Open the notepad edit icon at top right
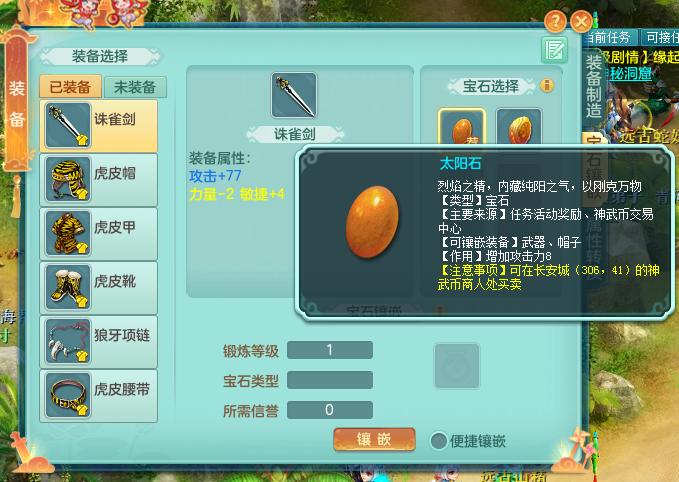The width and height of the screenshot is (679, 482). [554, 50]
